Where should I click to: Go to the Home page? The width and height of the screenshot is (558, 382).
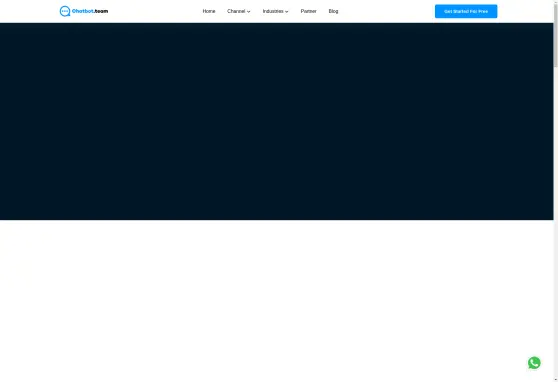[209, 11]
